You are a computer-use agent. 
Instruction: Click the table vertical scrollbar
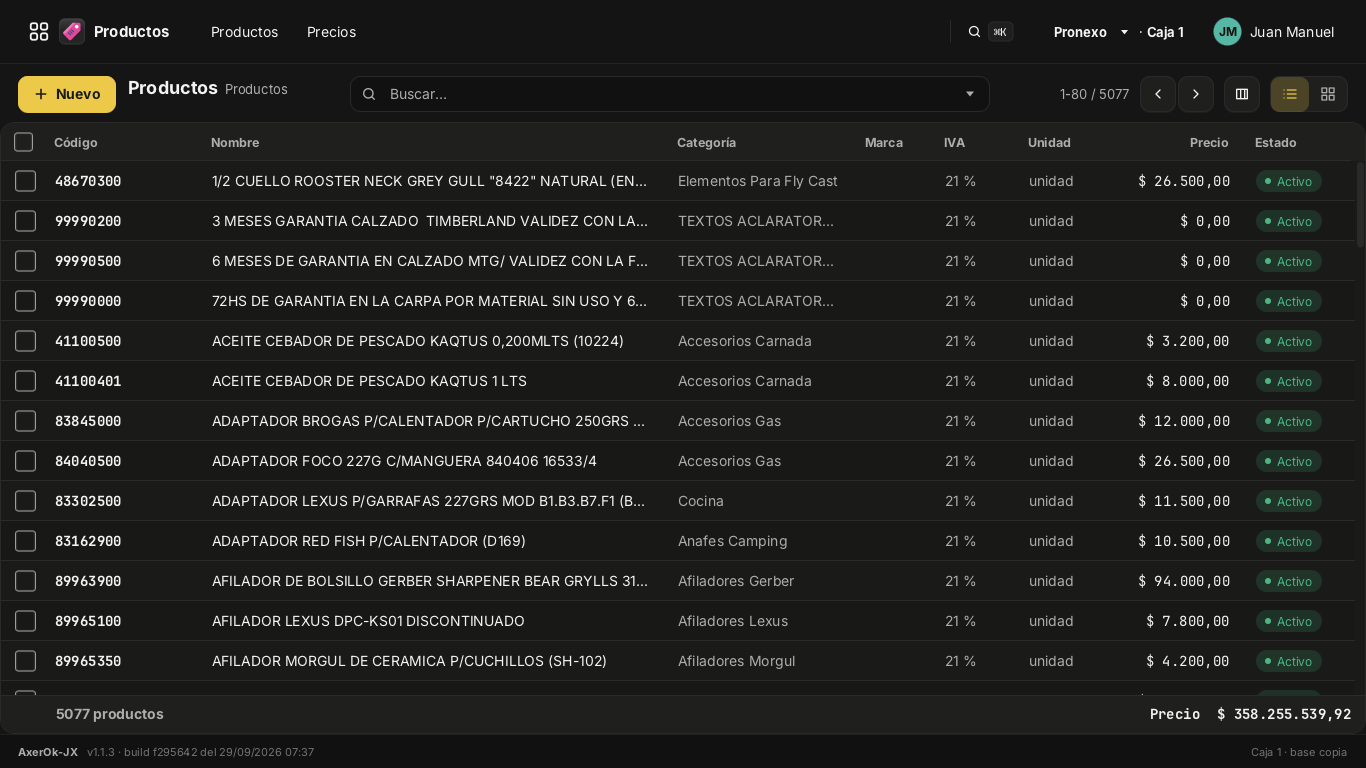point(1359,204)
